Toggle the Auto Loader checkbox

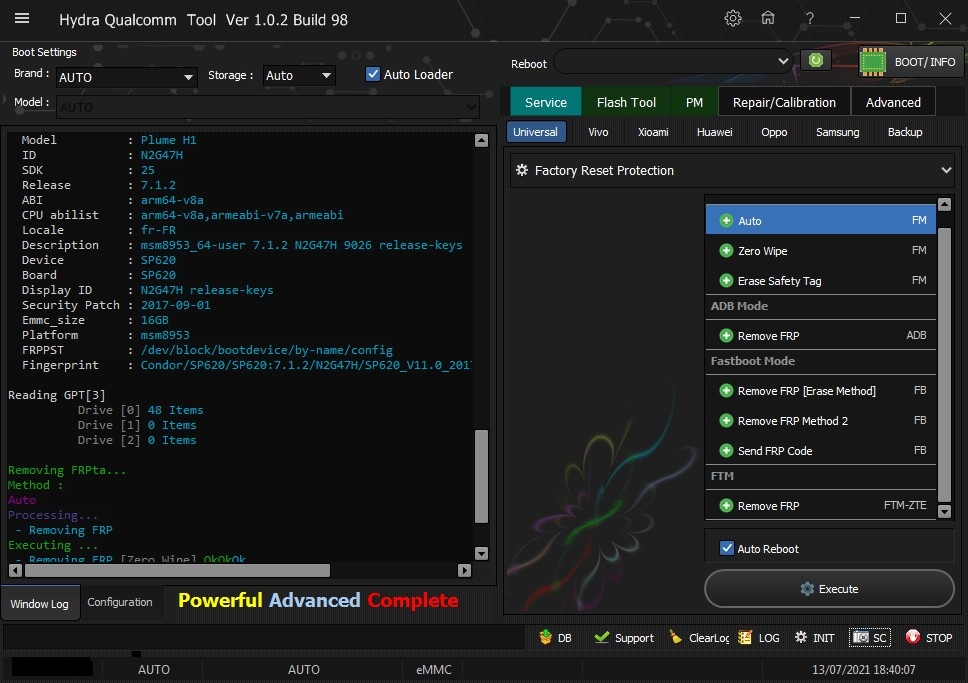pyautogui.click(x=373, y=74)
